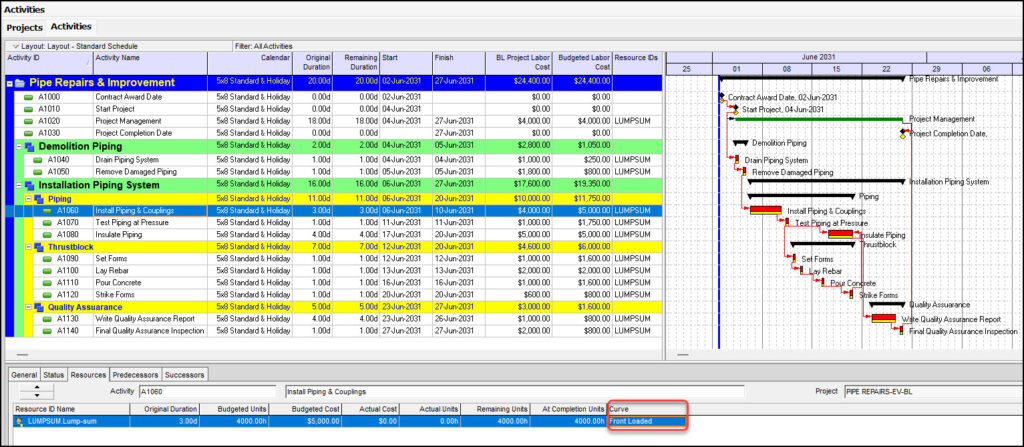Open the Successors details tab
Image resolution: width=1024 pixels, height=447 pixels.
point(185,375)
